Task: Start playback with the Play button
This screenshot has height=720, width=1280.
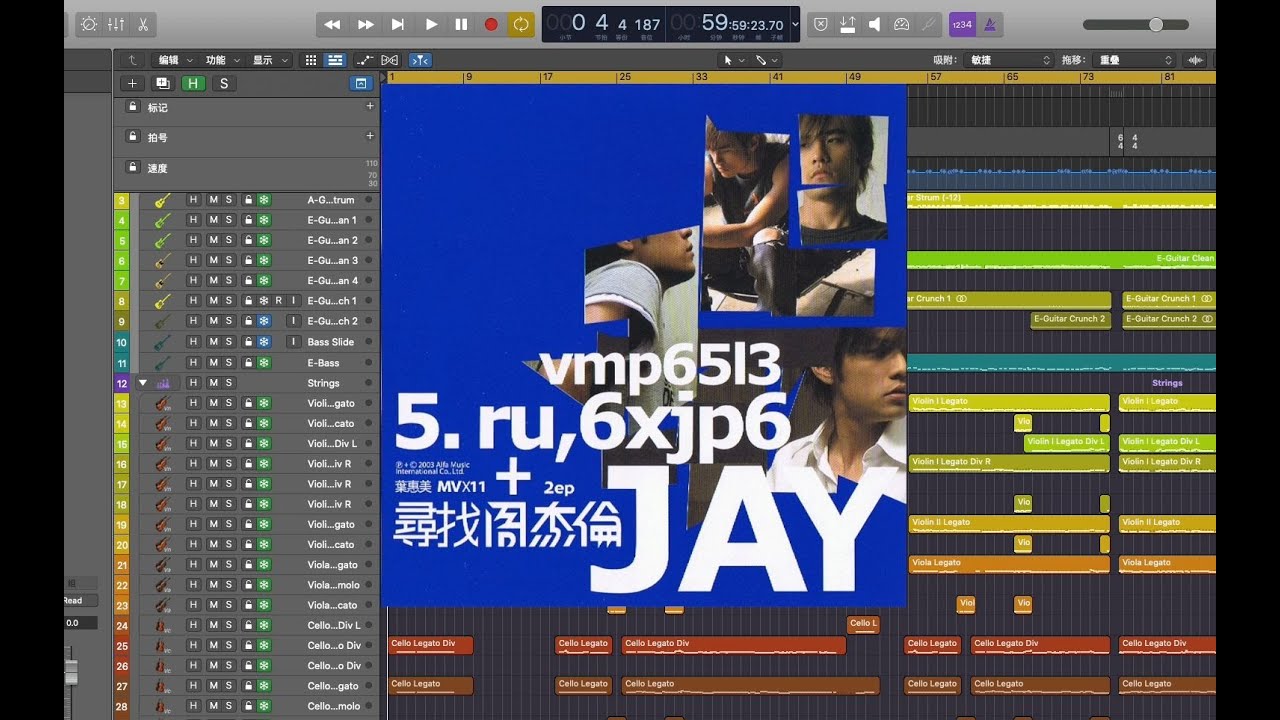Action: pos(431,24)
